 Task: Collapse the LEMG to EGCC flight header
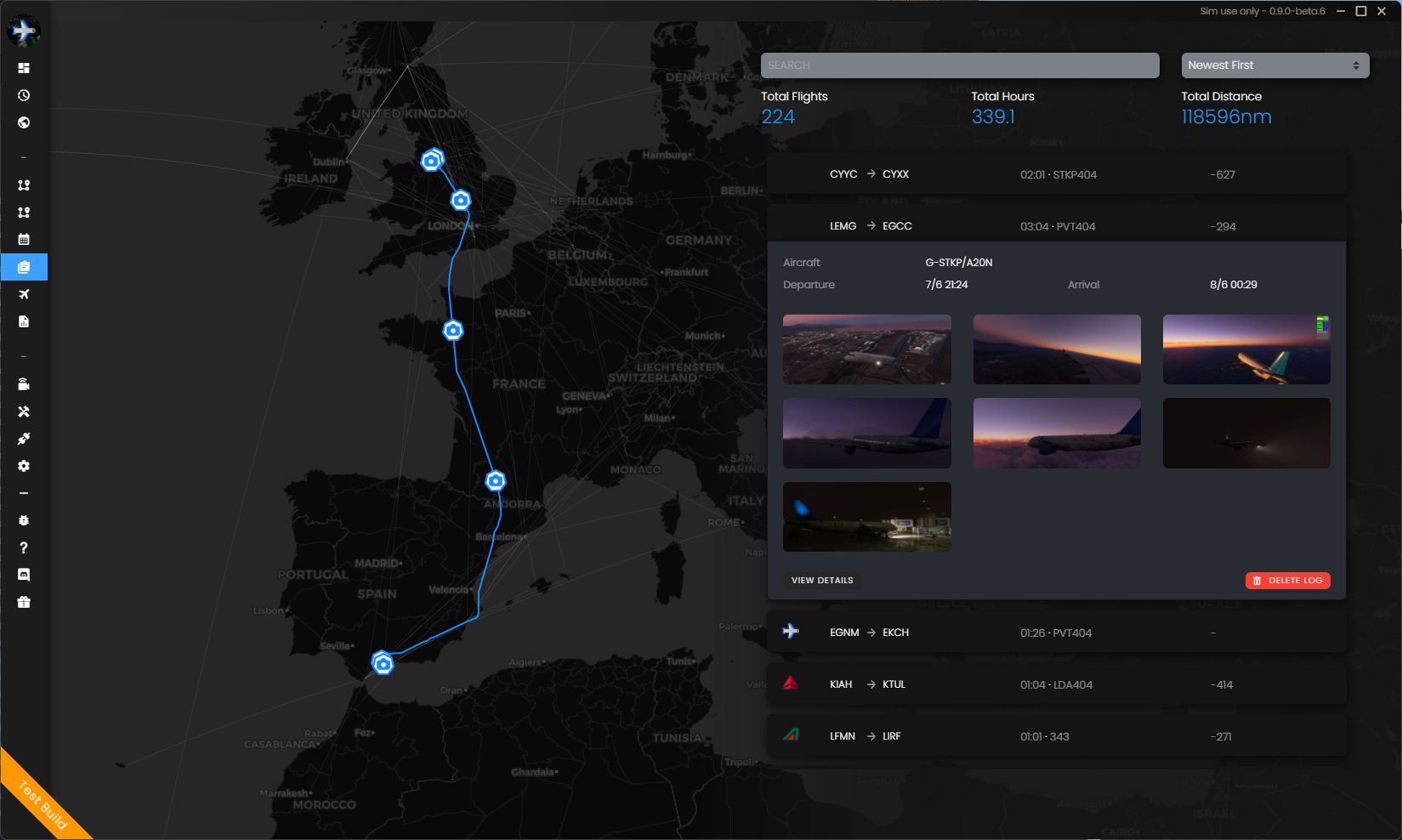click(1056, 226)
